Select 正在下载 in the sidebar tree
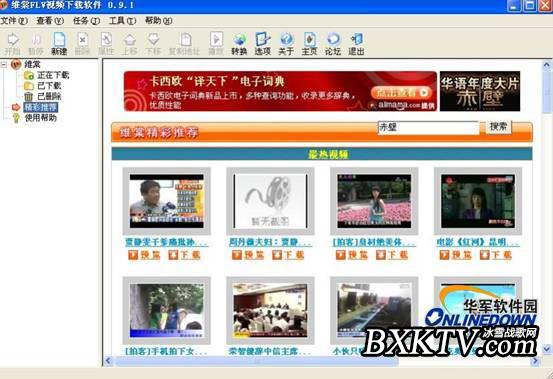 pyautogui.click(x=53, y=75)
